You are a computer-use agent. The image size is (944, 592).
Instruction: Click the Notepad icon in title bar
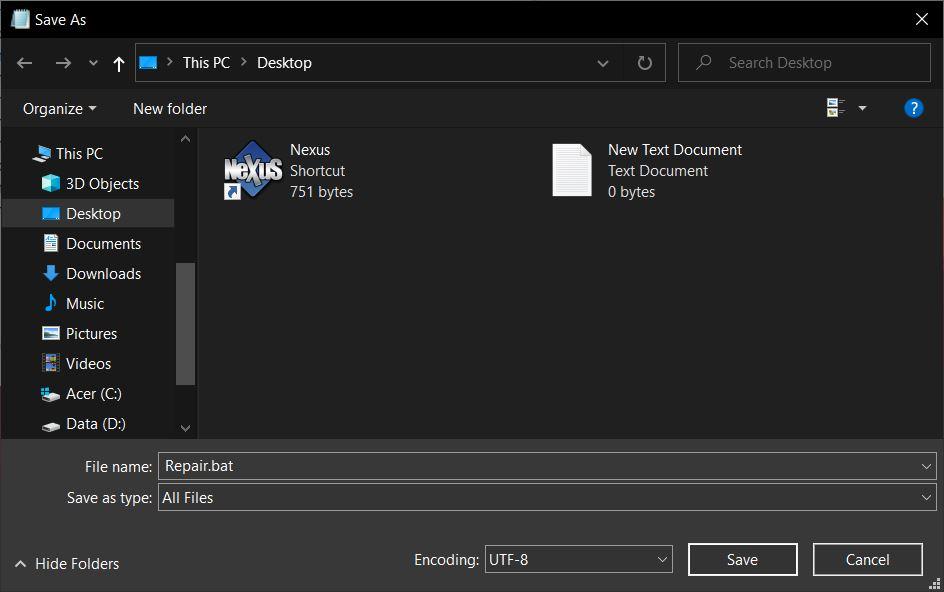[x=20, y=19]
